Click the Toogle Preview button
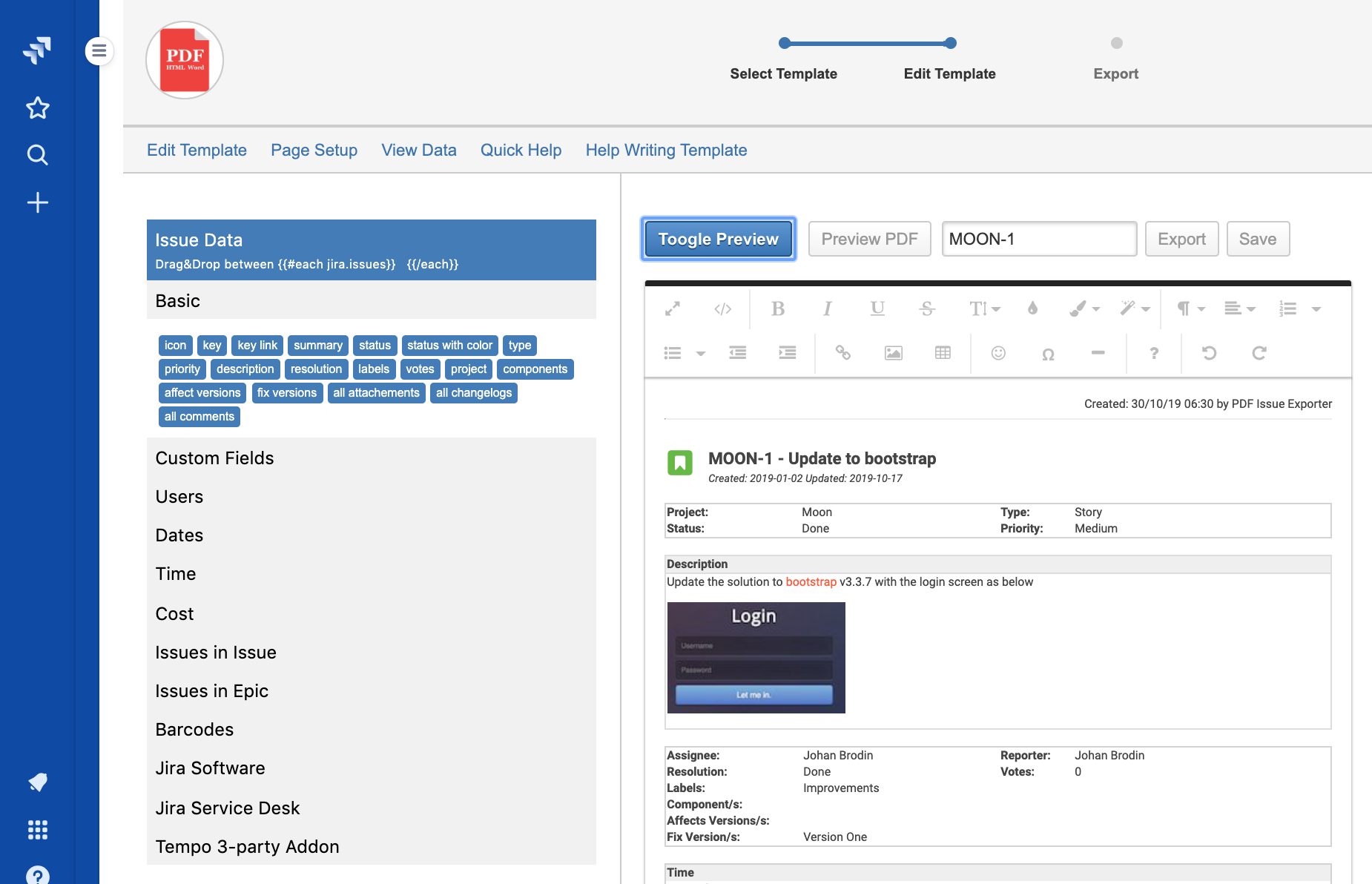Image resolution: width=1372 pixels, height=884 pixels. tap(718, 239)
